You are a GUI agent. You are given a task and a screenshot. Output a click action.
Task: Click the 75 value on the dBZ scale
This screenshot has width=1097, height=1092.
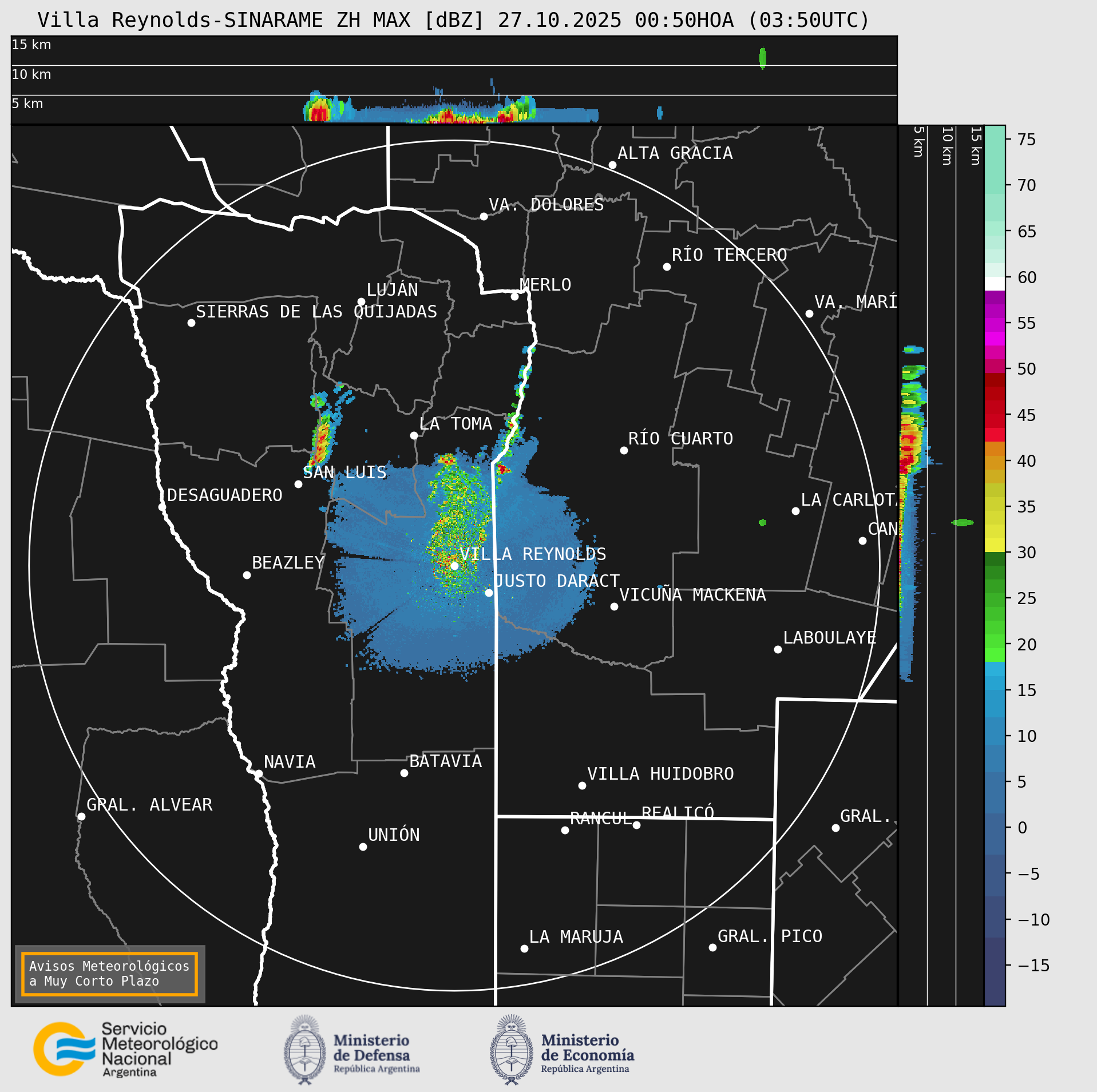tap(1027, 140)
